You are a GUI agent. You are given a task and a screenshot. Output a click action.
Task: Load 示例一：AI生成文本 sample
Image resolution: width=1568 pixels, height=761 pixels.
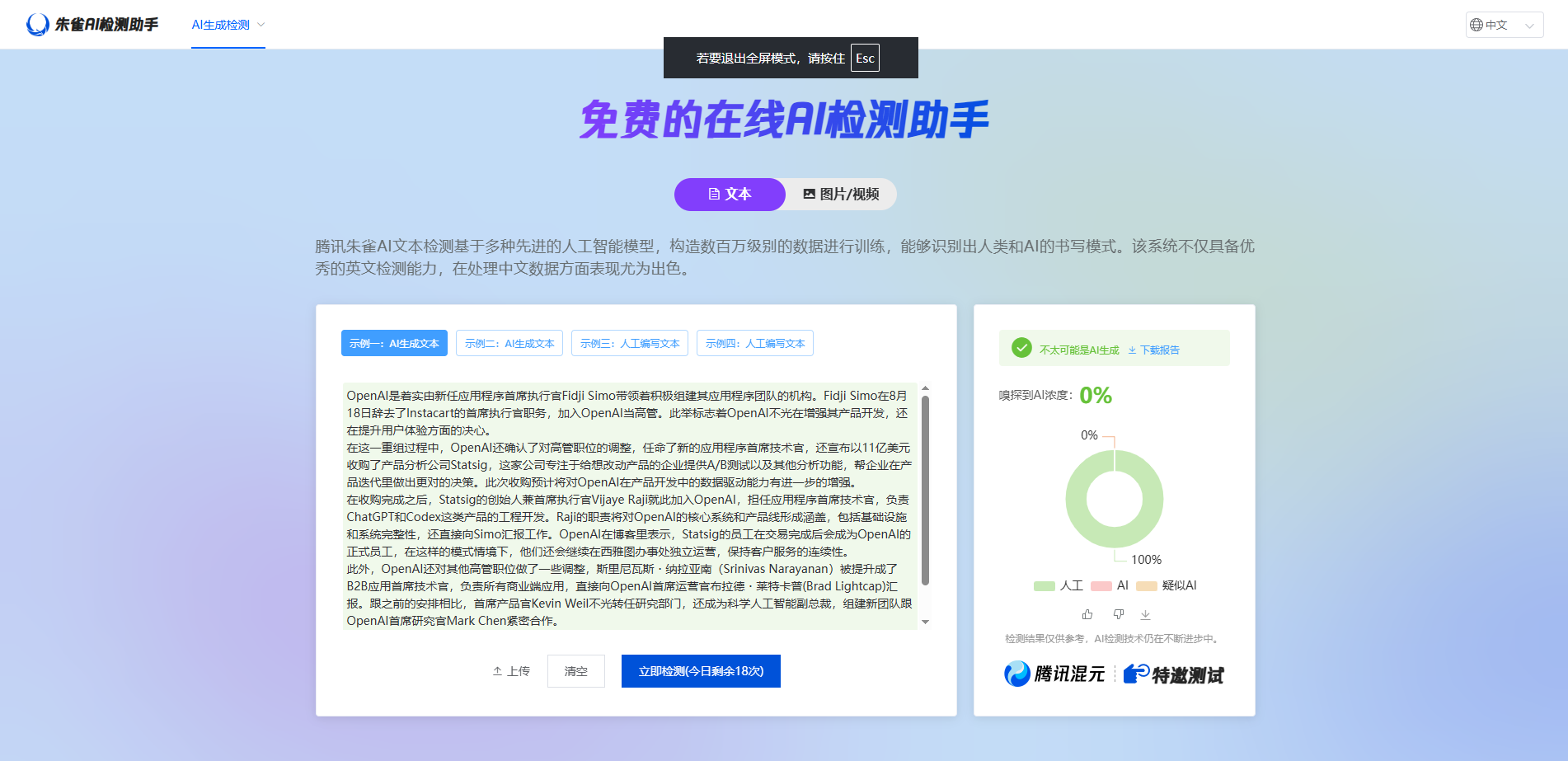tap(394, 343)
